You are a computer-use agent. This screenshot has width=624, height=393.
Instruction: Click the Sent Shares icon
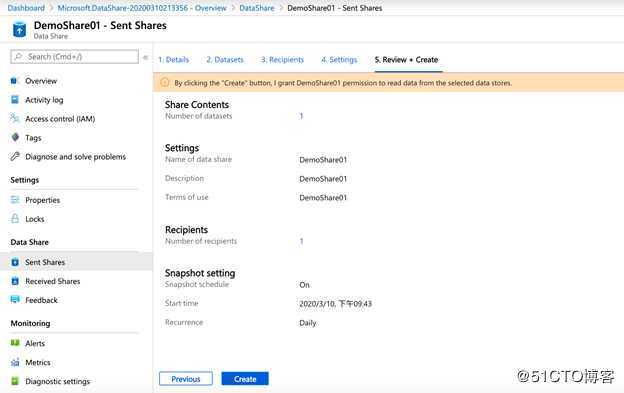pos(15,262)
